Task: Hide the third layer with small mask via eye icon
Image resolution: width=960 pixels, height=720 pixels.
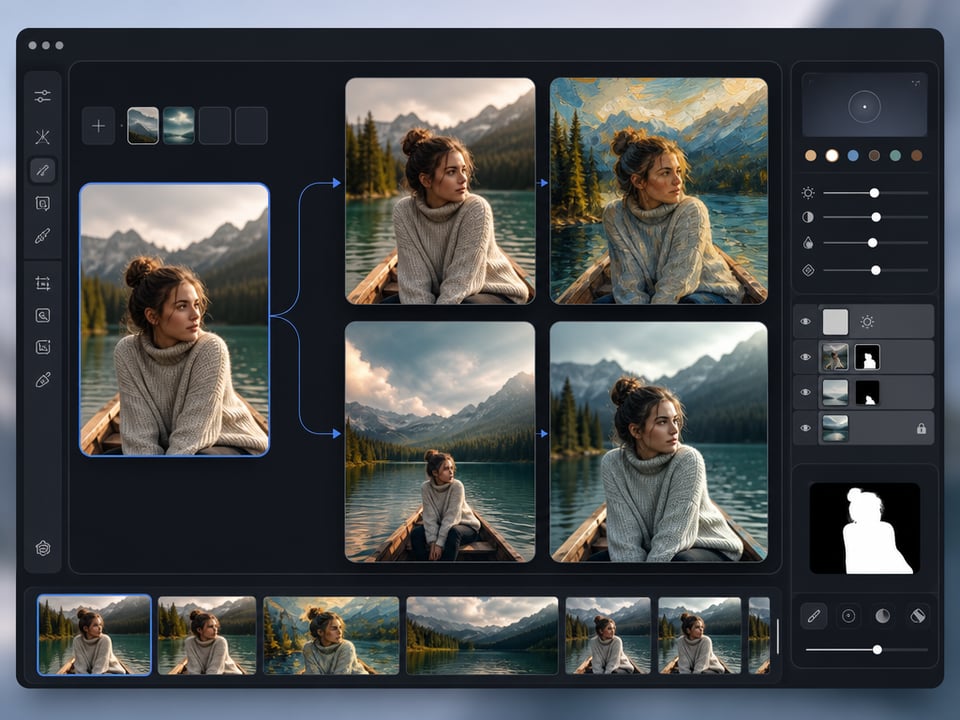Action: [806, 392]
